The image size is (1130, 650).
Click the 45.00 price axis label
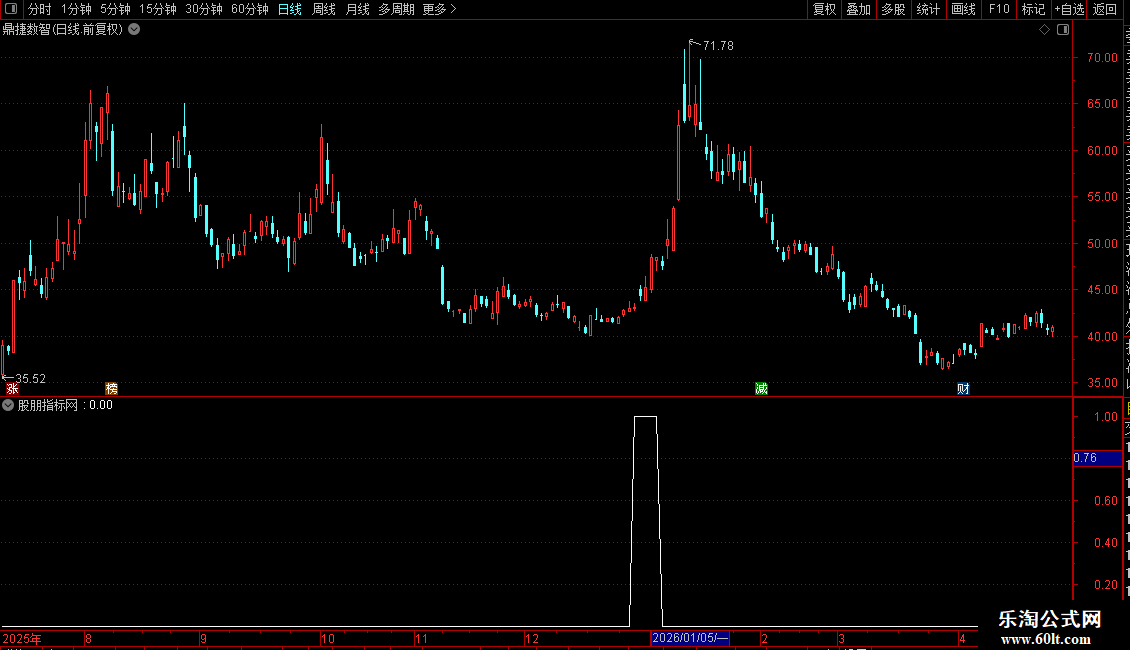point(1103,290)
